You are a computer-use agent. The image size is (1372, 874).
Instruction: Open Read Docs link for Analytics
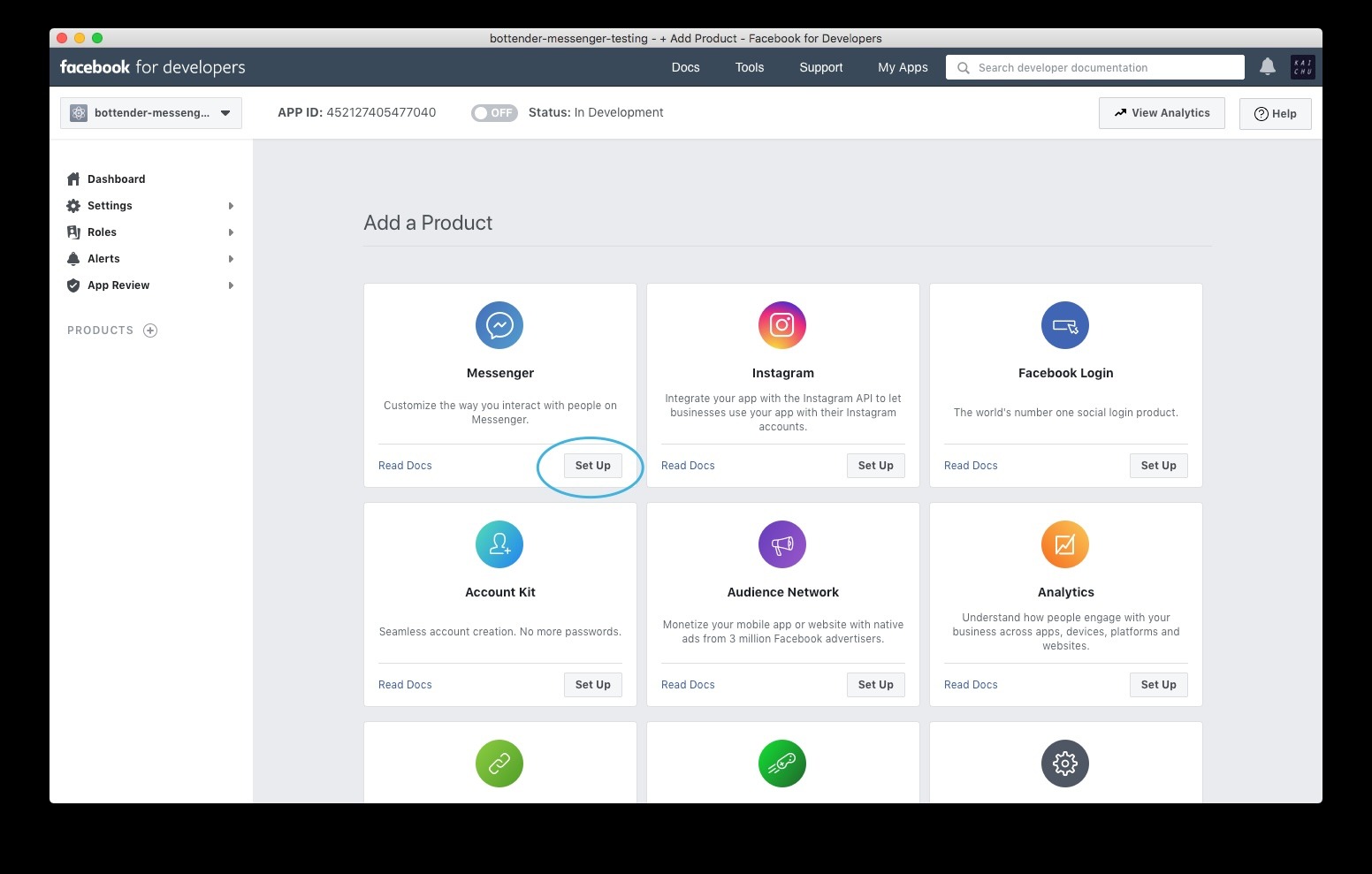tap(971, 685)
